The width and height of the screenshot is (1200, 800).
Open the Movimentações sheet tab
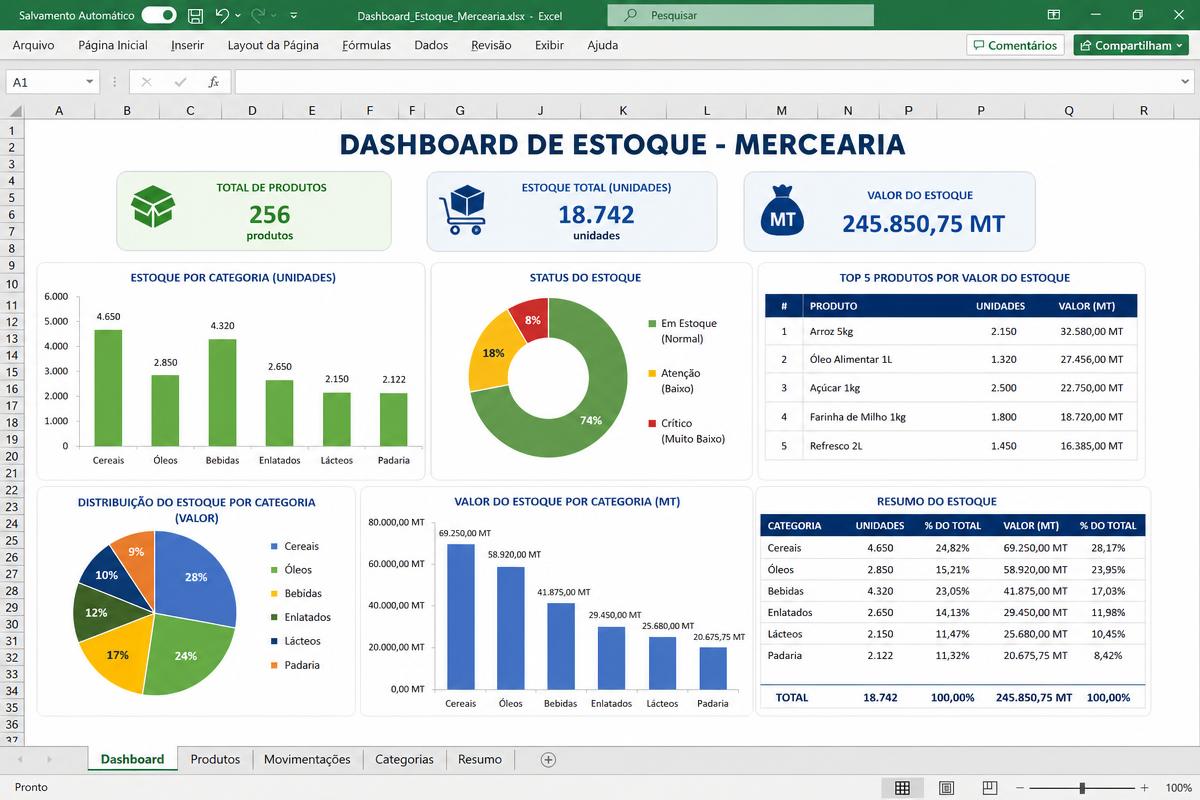307,759
